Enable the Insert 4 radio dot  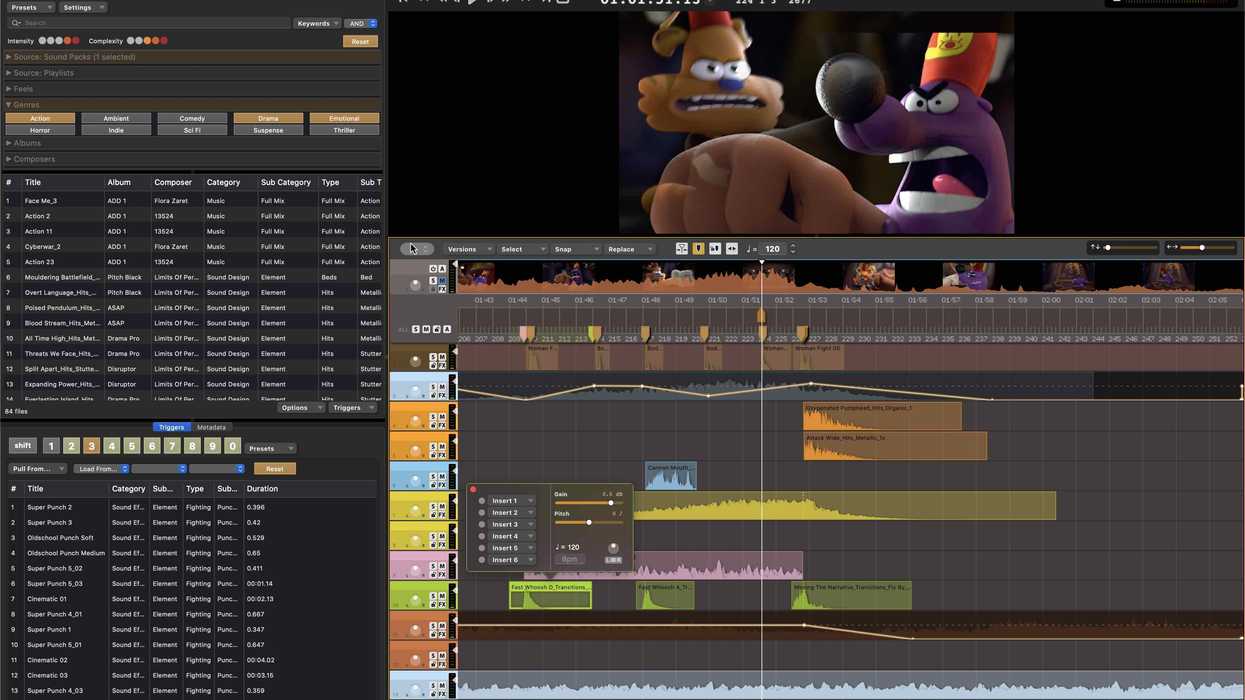click(482, 536)
